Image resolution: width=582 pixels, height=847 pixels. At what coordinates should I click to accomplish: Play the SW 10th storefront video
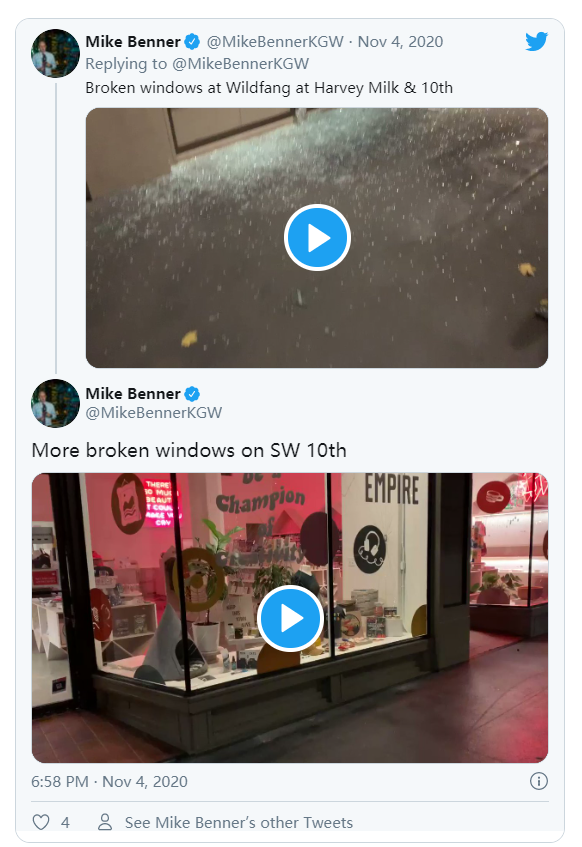pos(290,619)
